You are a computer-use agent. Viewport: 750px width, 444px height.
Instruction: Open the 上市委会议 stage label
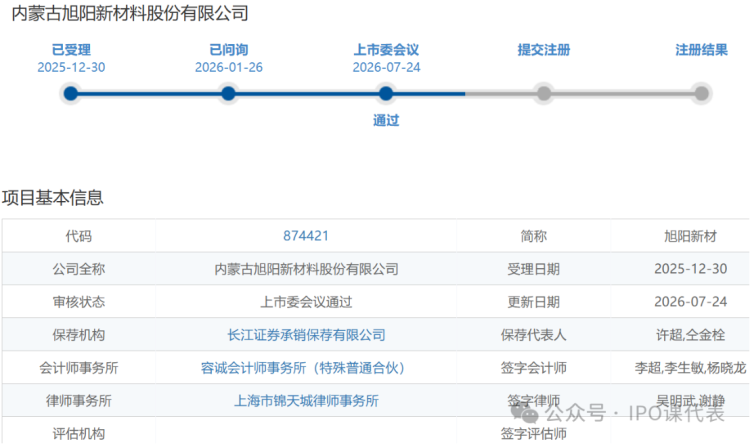click(386, 50)
